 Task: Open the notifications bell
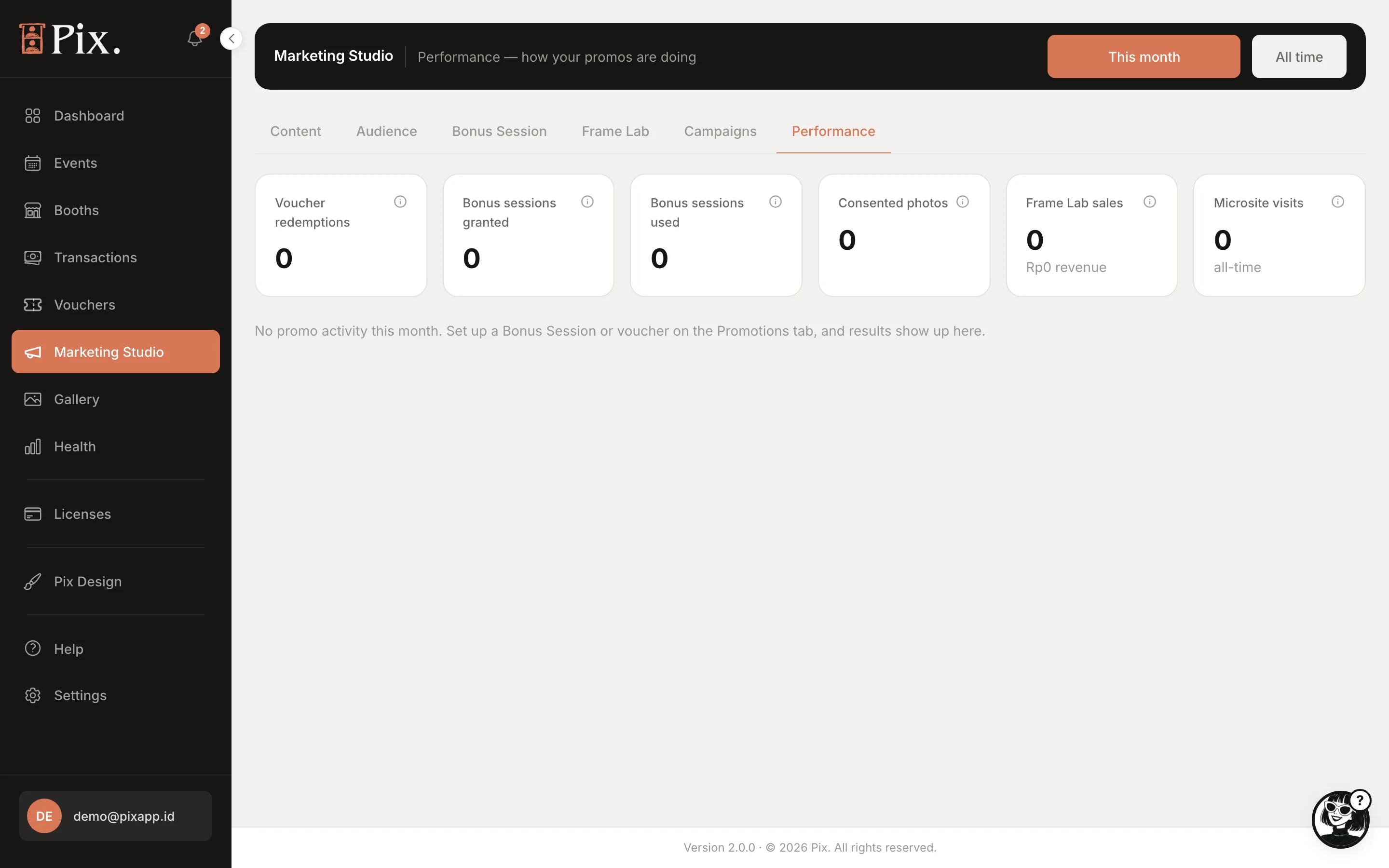pyautogui.click(x=194, y=39)
